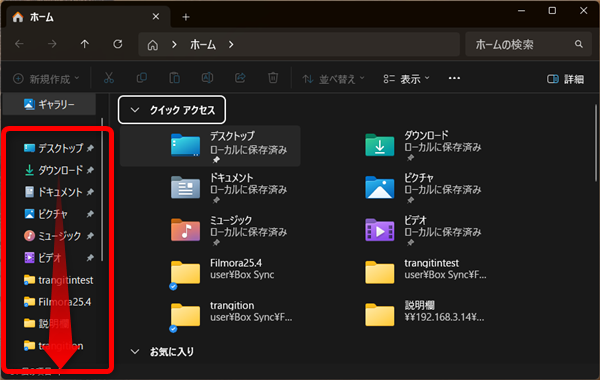Open the デスクトップ folder in Quick Access

click(x=210, y=146)
